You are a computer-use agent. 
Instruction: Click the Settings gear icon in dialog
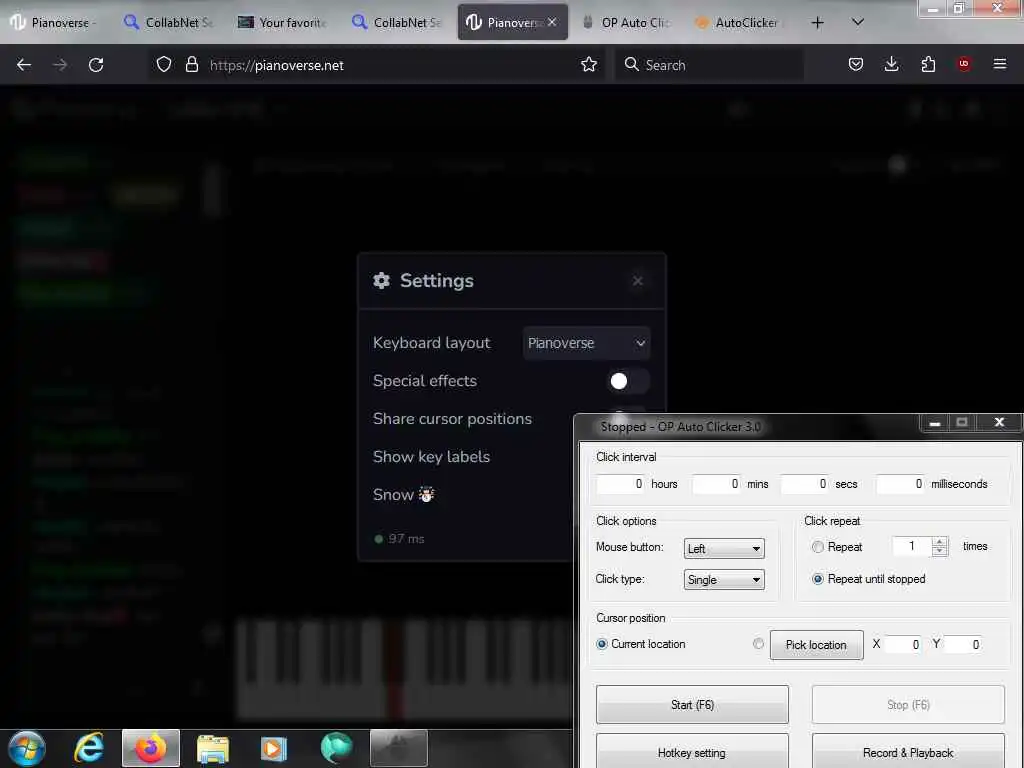[381, 281]
